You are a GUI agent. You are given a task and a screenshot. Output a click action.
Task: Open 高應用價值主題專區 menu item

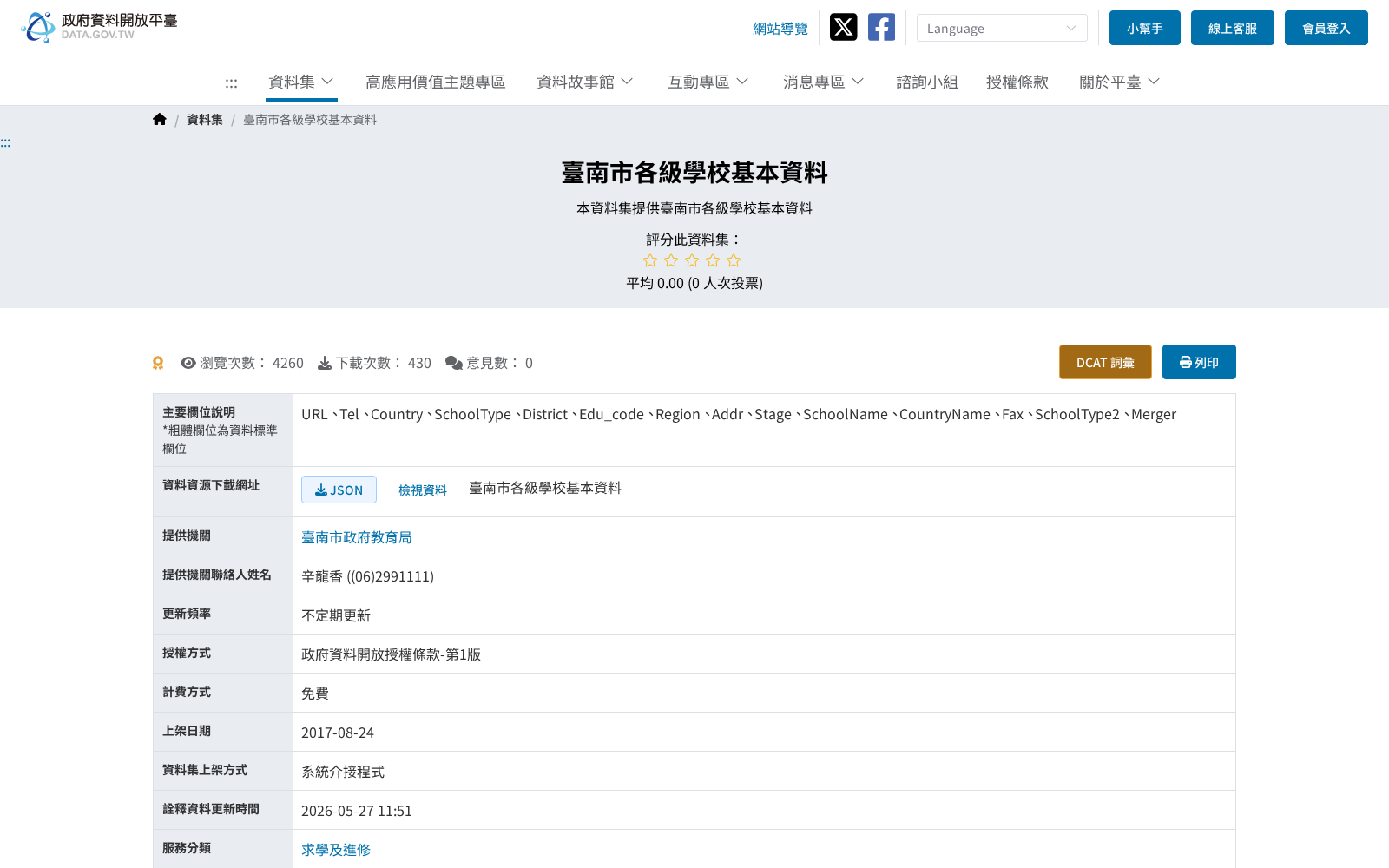pos(435,82)
